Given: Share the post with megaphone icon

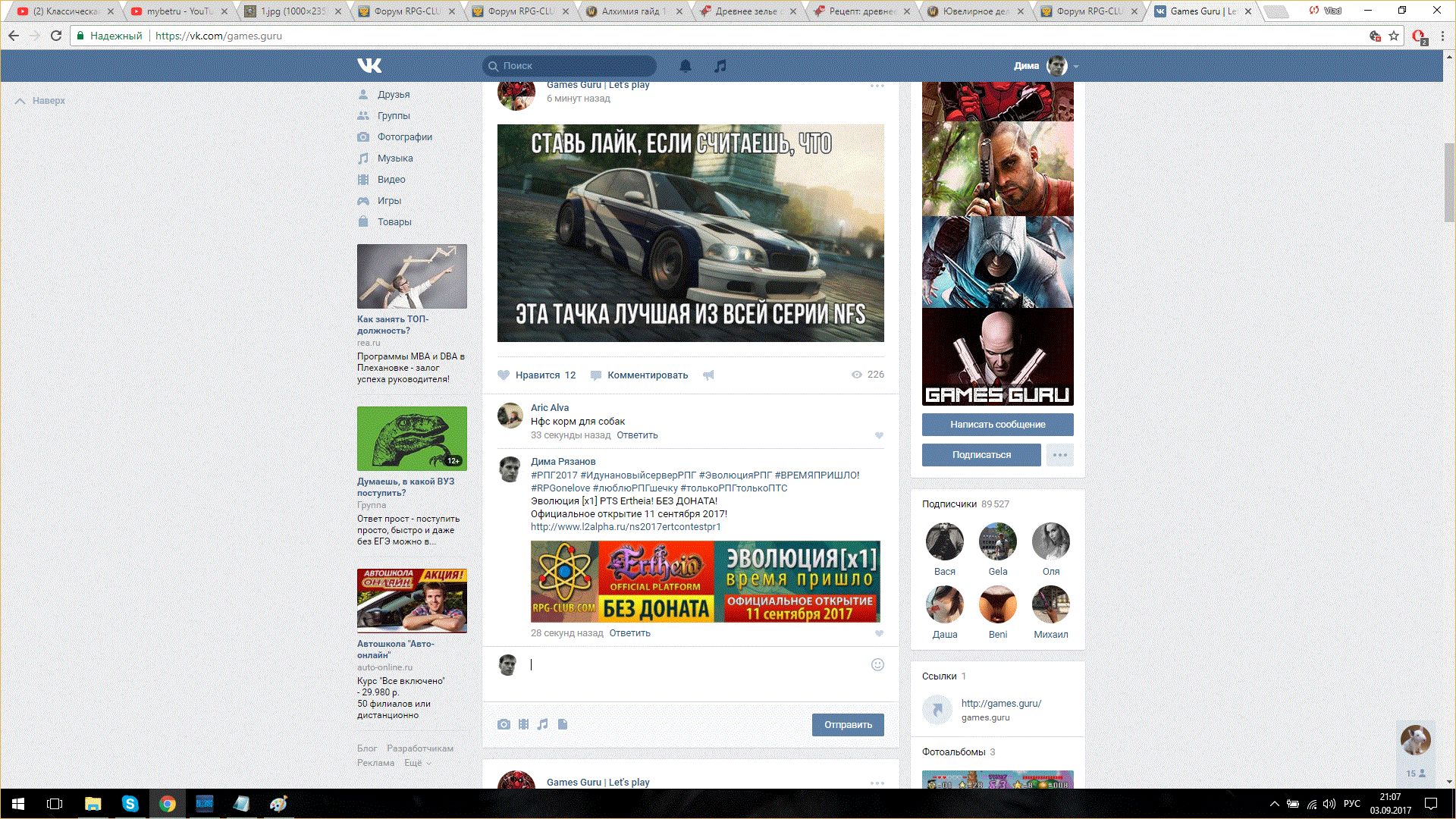Looking at the screenshot, I should (x=708, y=375).
